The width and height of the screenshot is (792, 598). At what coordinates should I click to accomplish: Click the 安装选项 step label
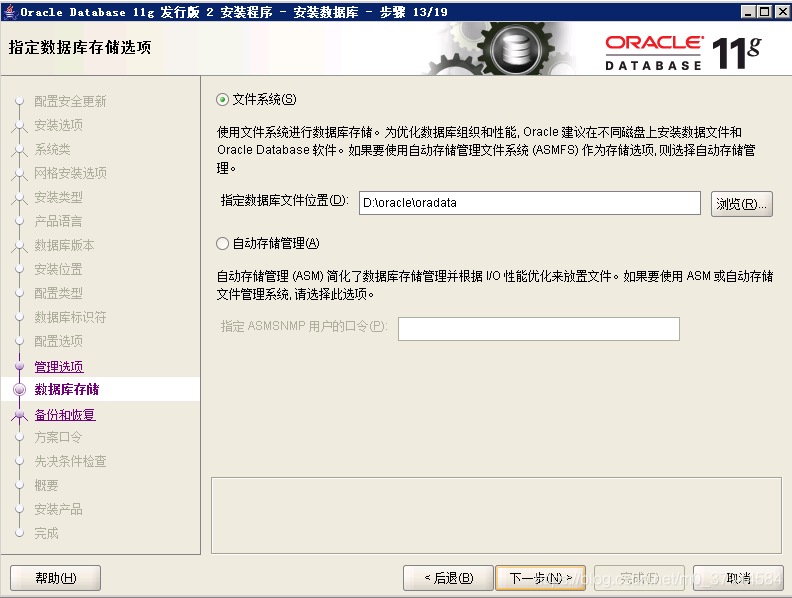[x=59, y=125]
